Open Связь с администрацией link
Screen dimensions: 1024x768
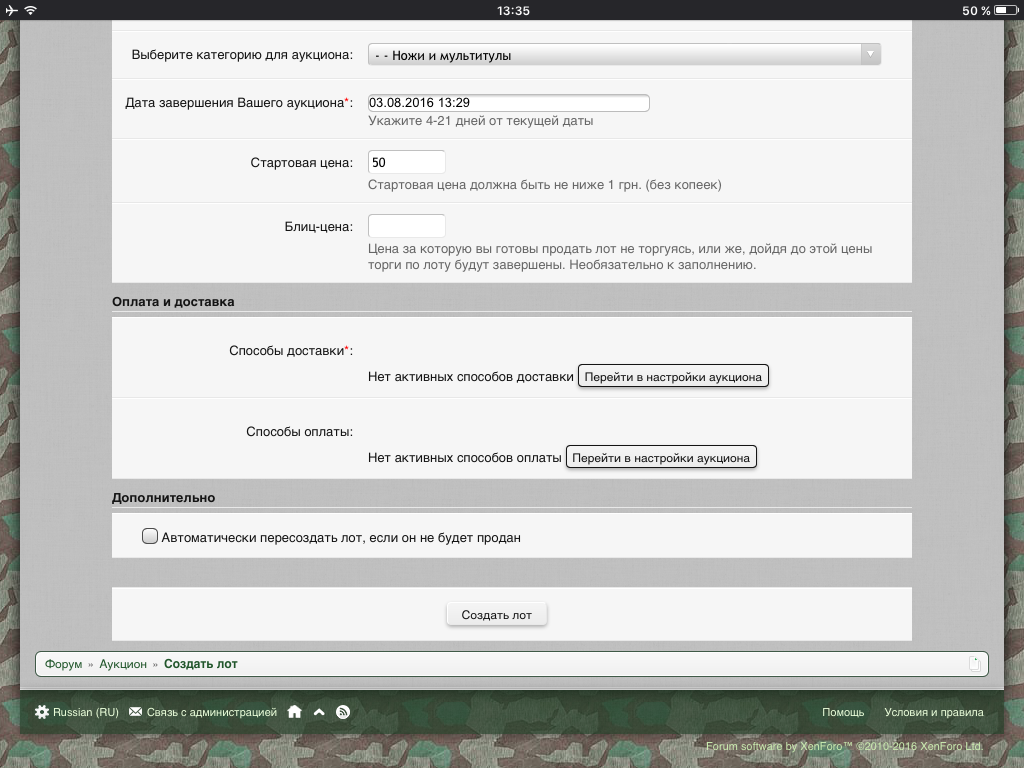212,712
